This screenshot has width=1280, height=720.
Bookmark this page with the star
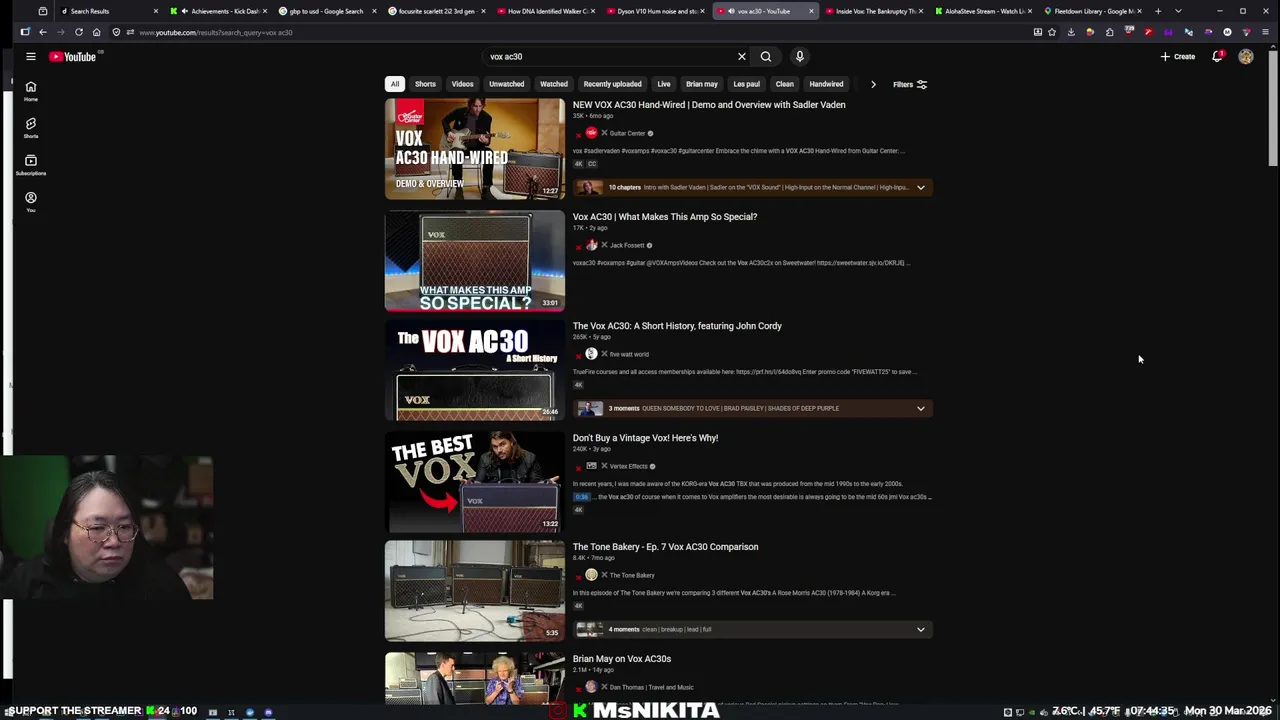point(1052,32)
